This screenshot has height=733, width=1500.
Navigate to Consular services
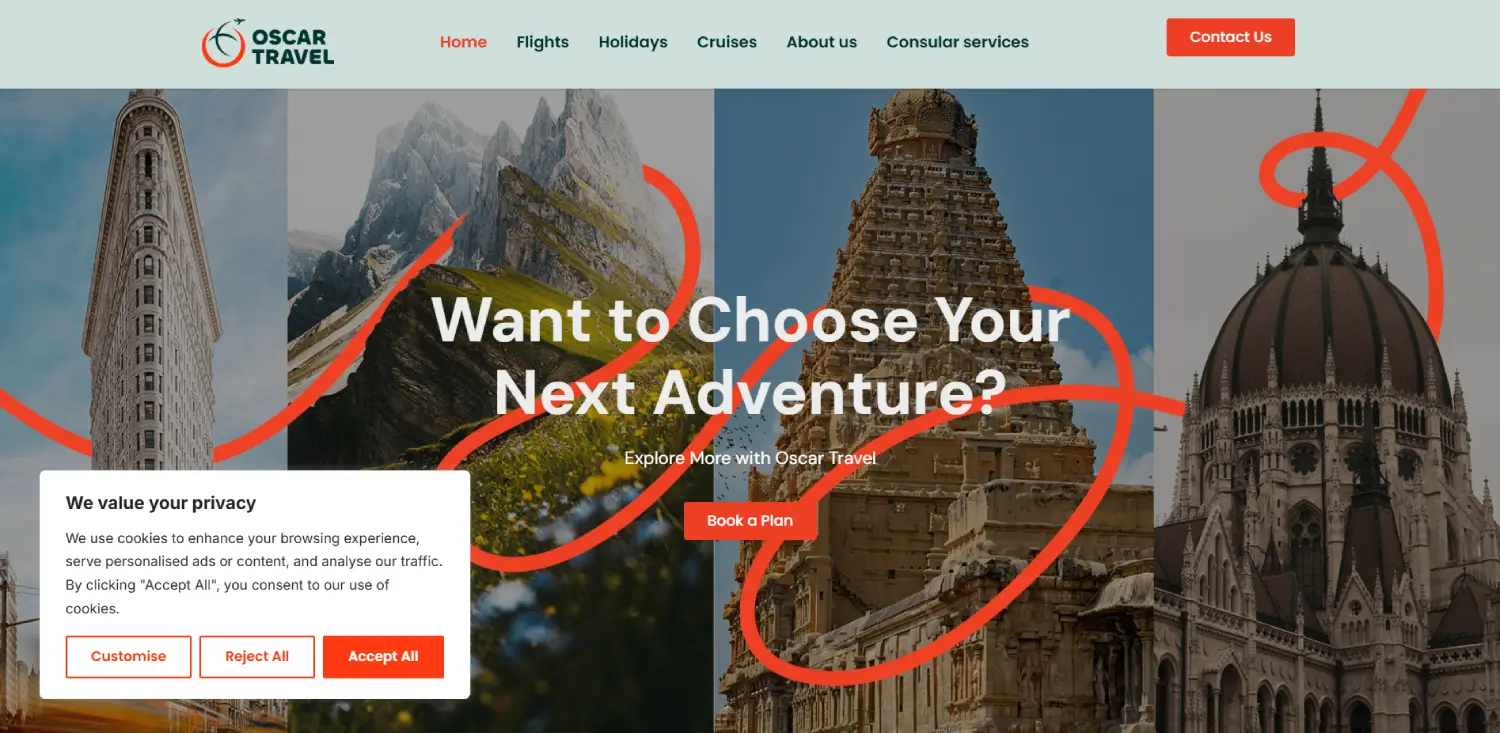tap(957, 42)
